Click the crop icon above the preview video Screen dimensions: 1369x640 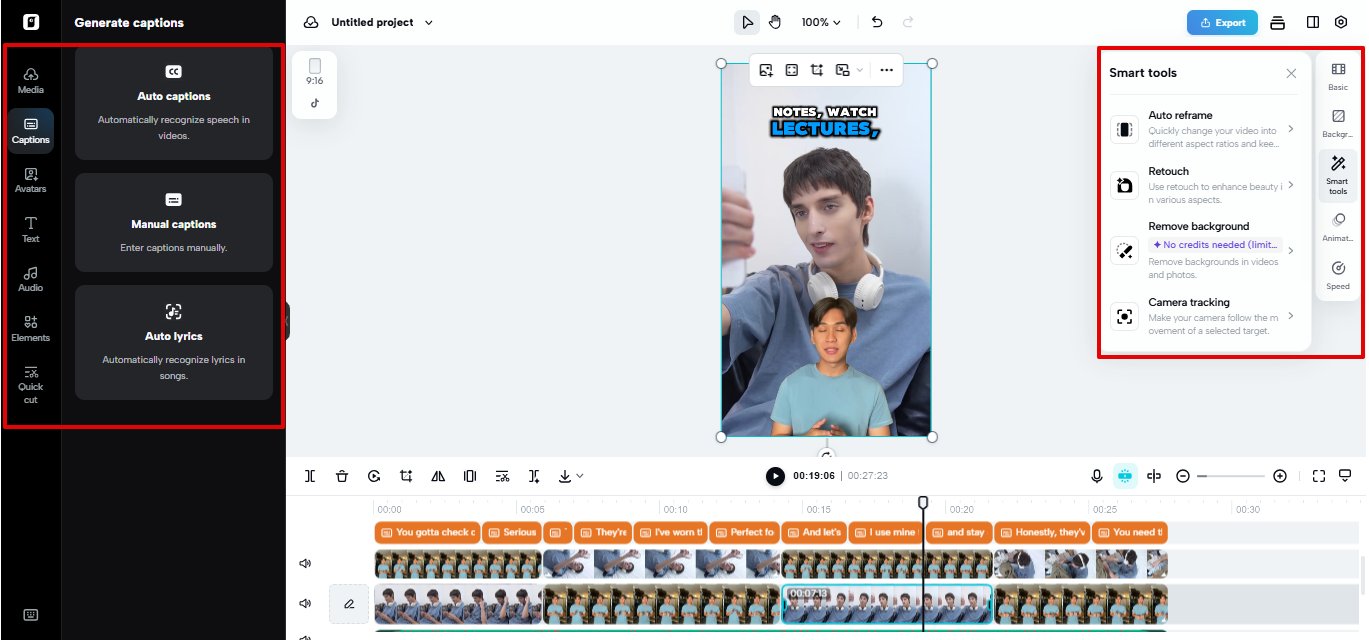[817, 70]
